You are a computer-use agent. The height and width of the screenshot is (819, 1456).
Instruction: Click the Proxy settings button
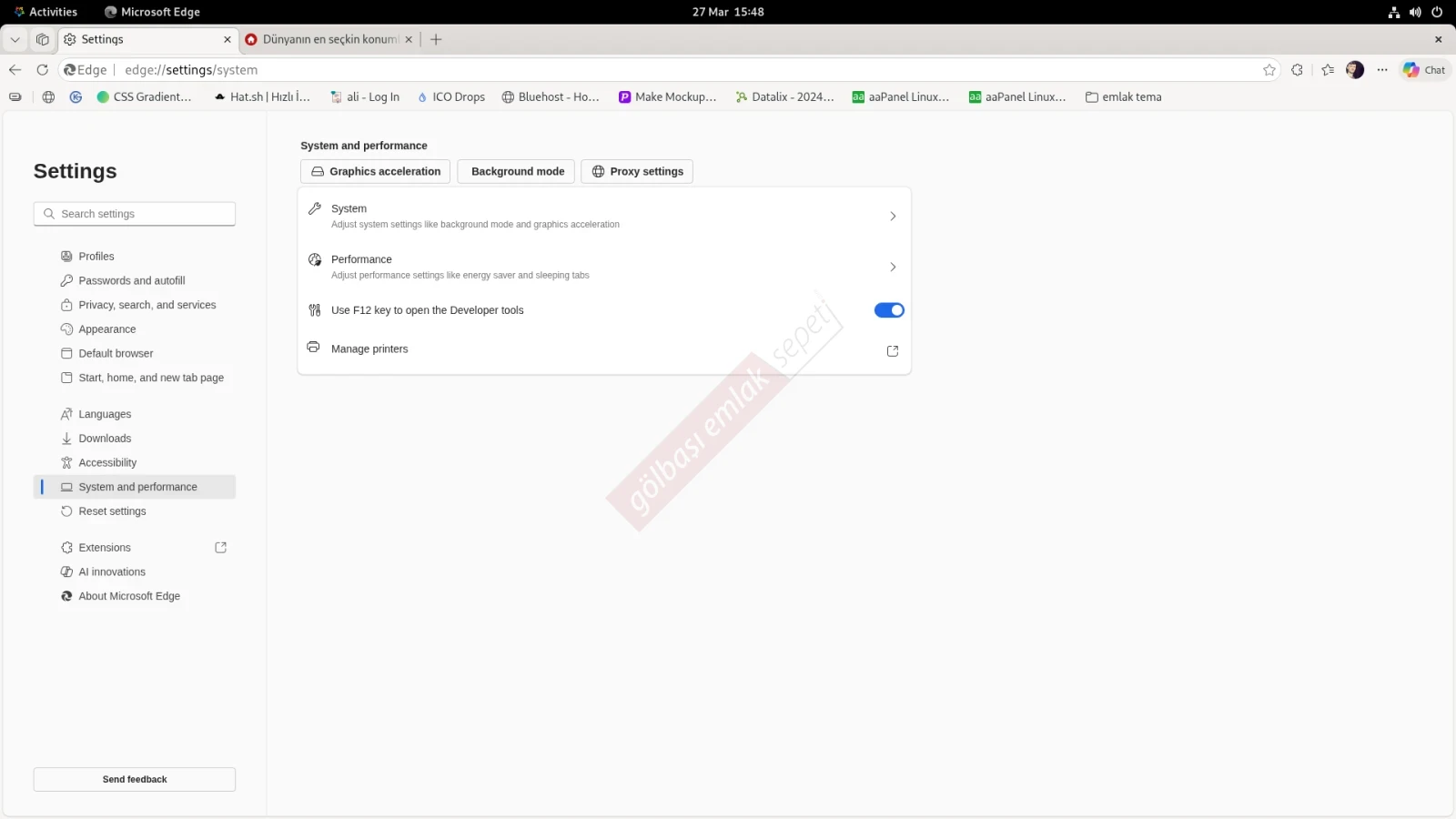coord(637,172)
